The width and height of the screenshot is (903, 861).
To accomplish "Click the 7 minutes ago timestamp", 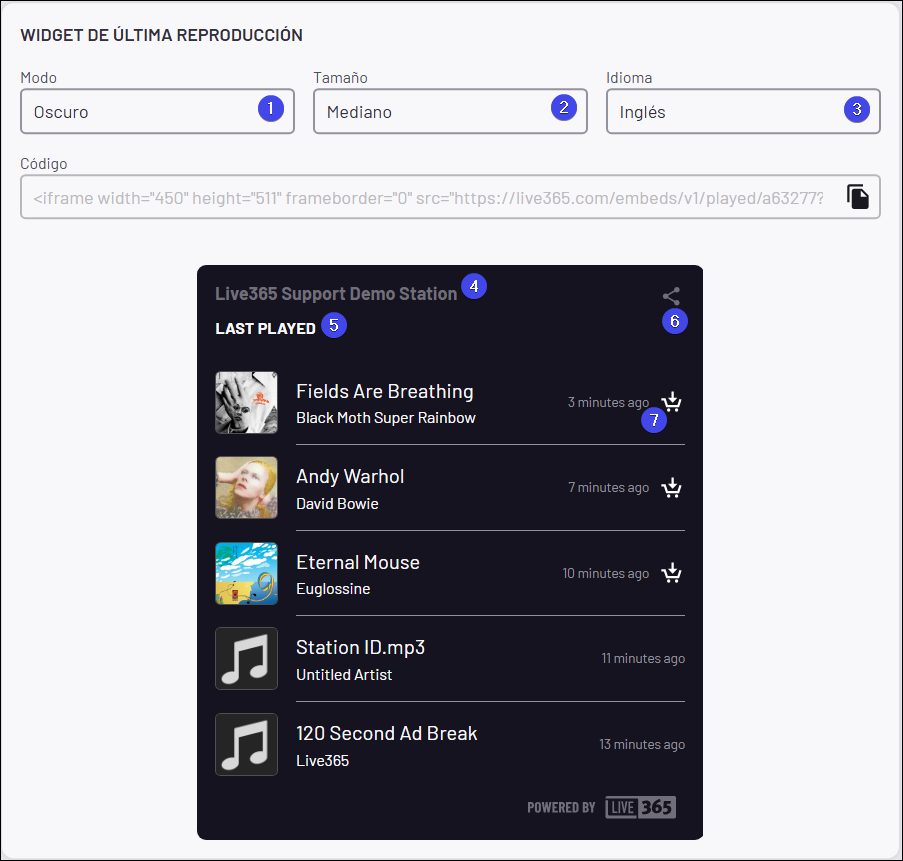I will point(609,487).
